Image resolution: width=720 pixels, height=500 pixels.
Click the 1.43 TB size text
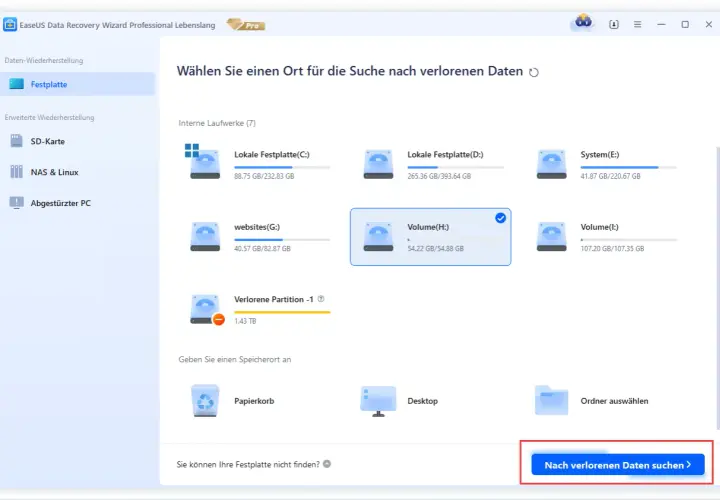tap(245, 321)
